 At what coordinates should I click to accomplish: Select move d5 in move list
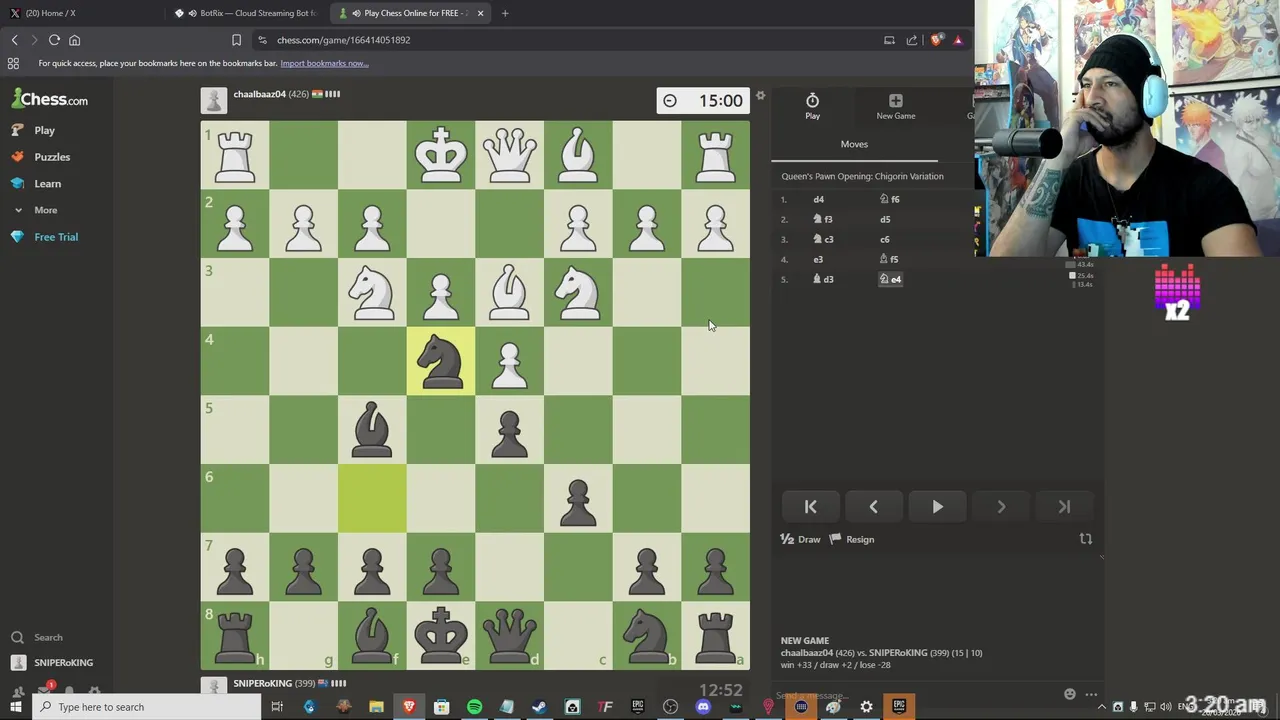click(885, 219)
